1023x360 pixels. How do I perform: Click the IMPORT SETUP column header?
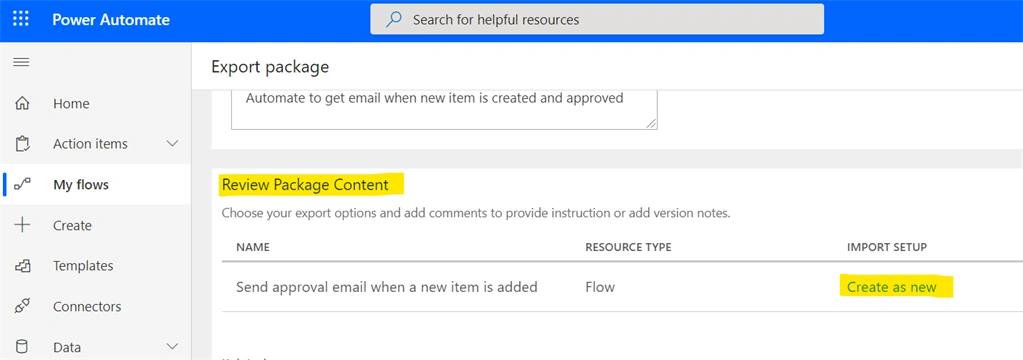(x=887, y=247)
